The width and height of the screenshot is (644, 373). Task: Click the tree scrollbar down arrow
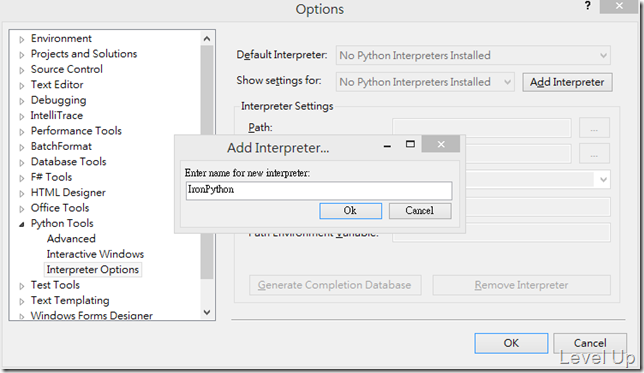coord(207,312)
